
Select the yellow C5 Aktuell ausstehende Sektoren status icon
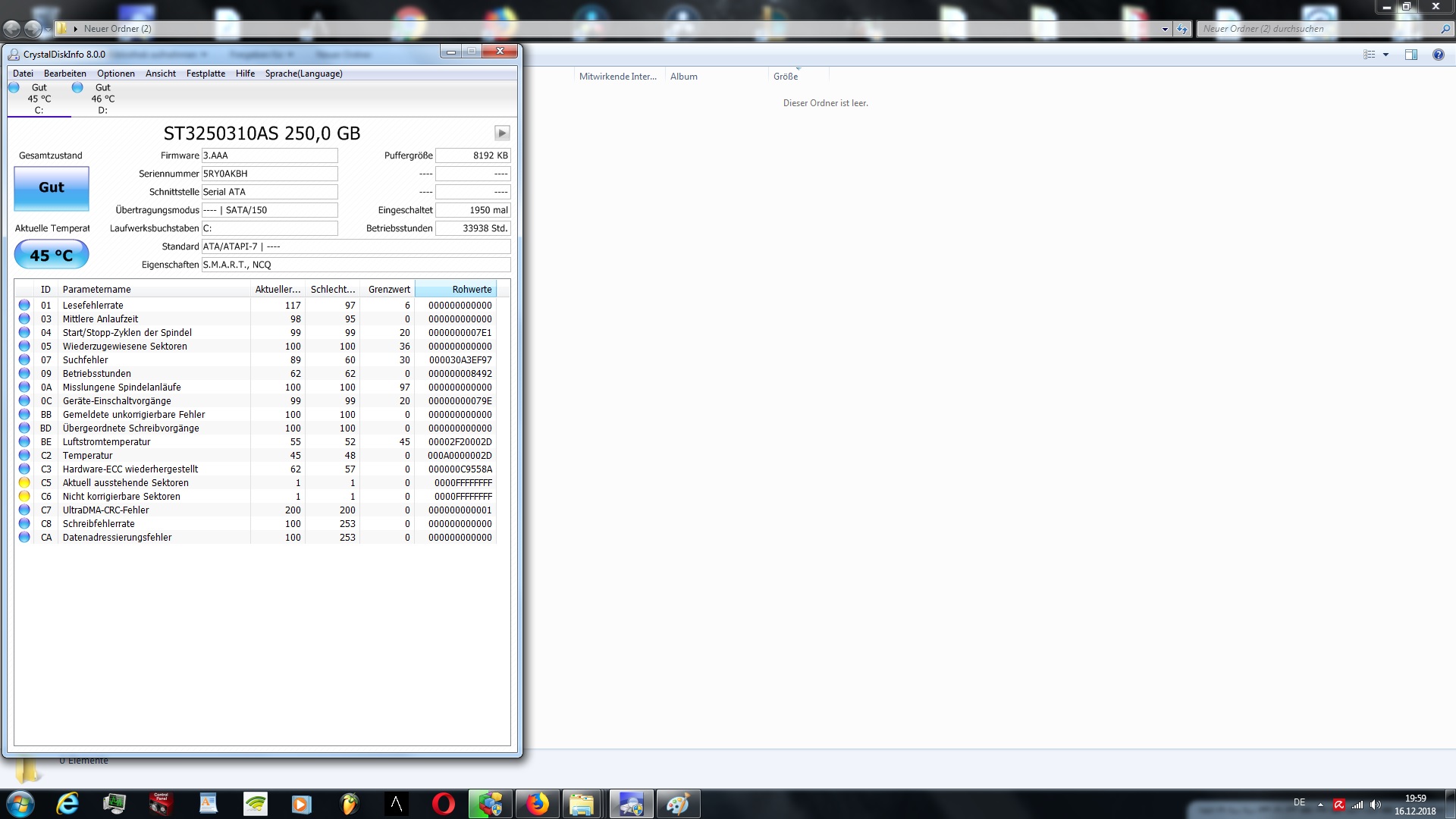click(24, 483)
